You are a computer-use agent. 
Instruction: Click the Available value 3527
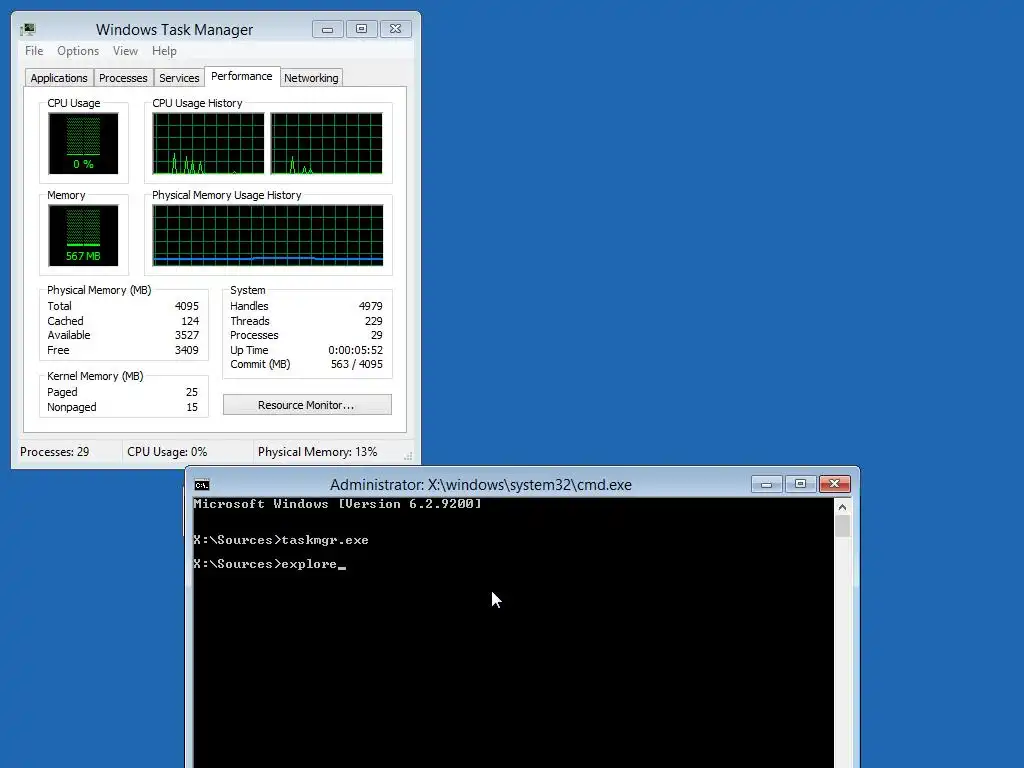(x=187, y=336)
